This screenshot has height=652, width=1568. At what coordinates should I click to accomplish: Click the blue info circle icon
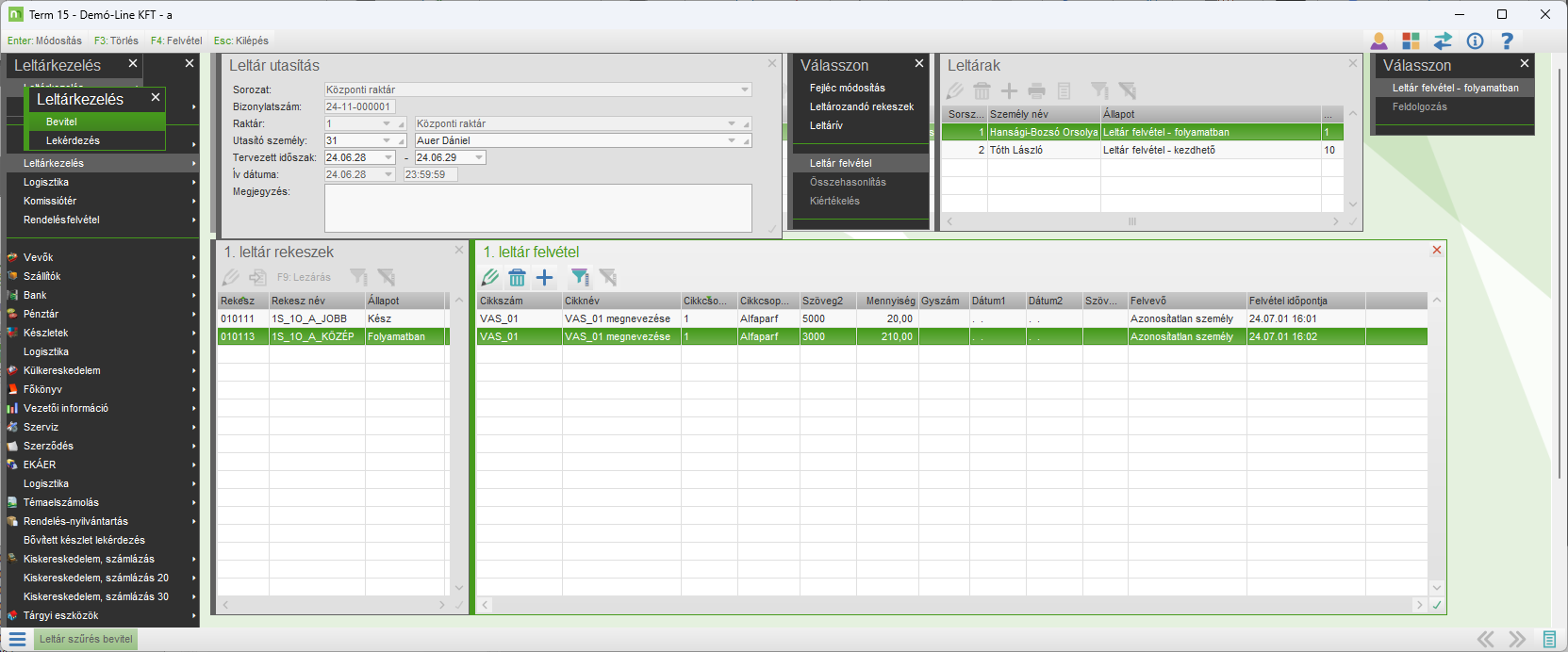click(1475, 41)
